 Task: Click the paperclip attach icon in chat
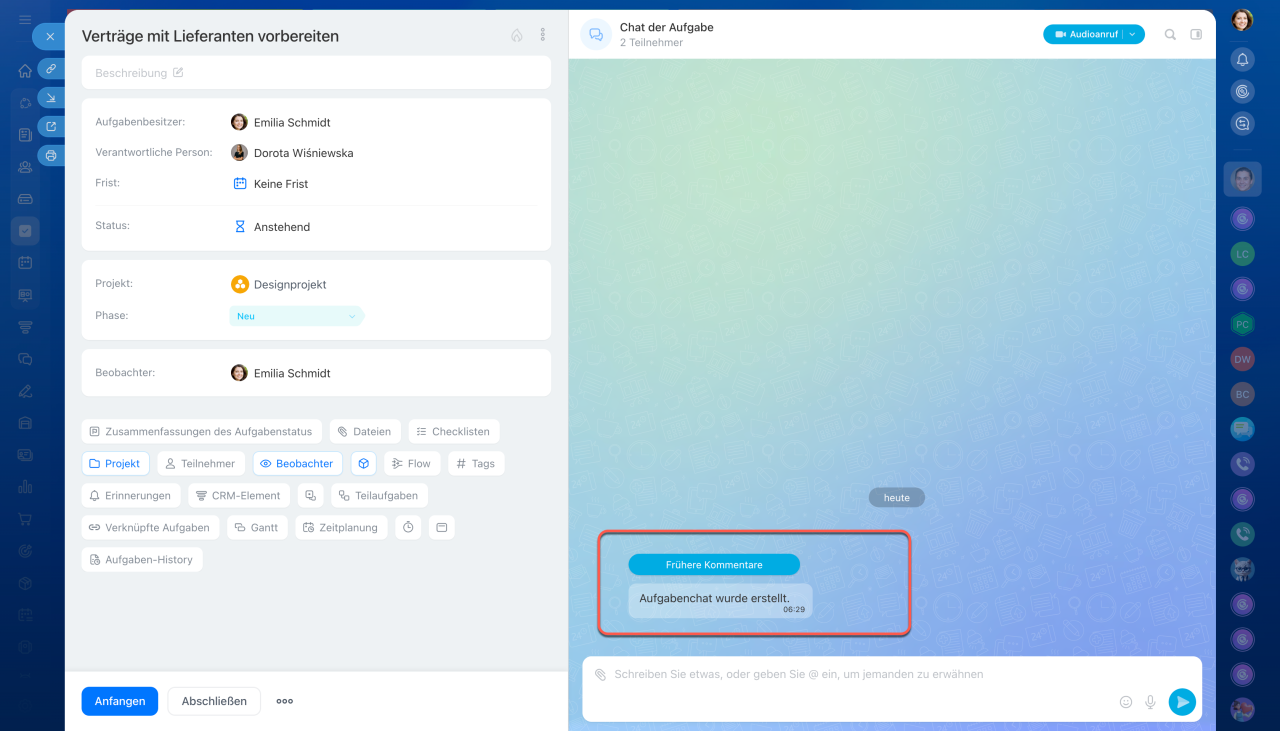(x=600, y=675)
